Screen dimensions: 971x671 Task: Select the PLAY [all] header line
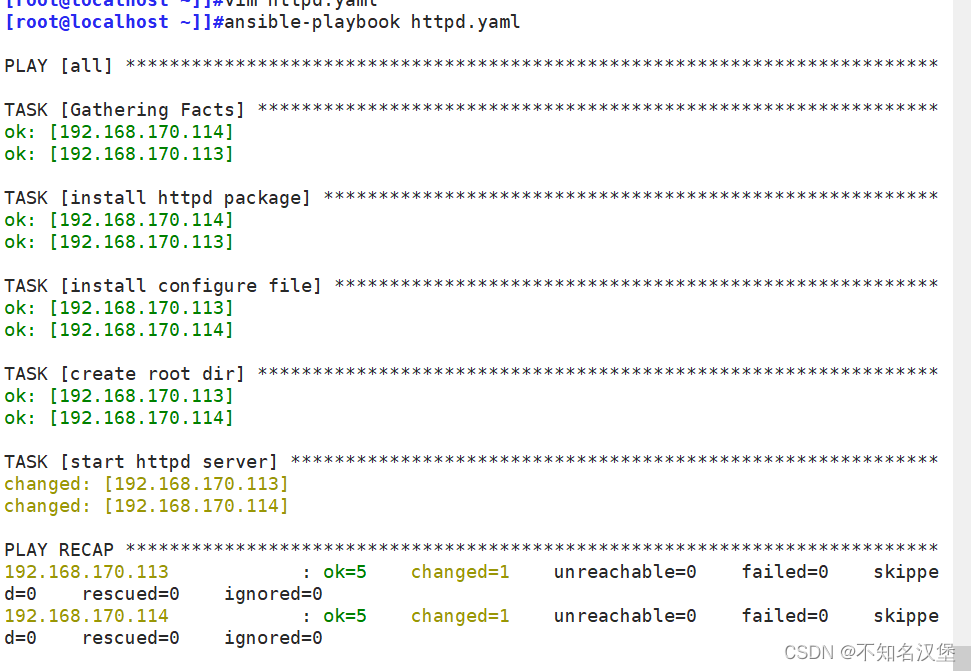click(471, 66)
